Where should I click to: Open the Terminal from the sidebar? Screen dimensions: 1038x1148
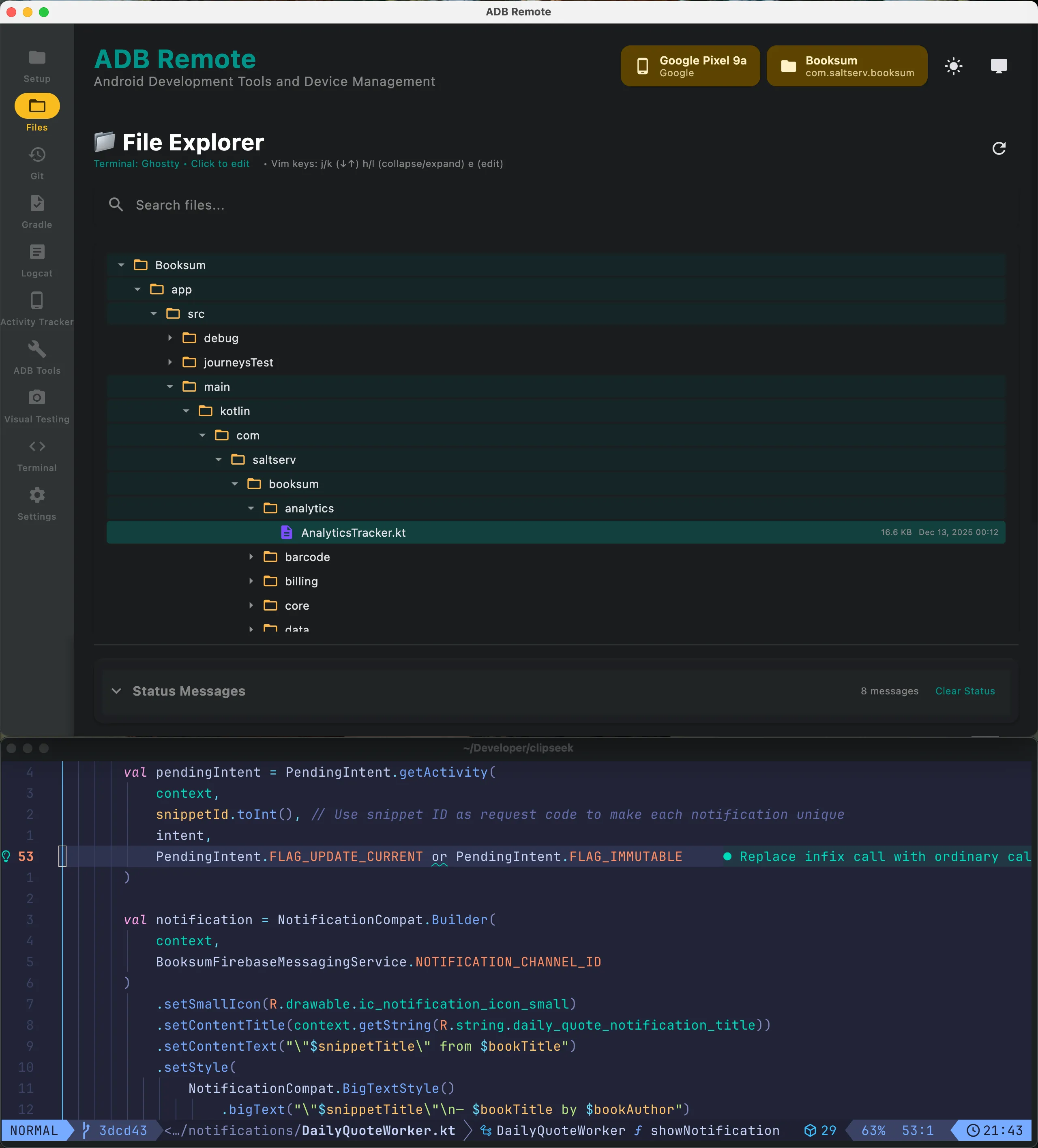click(x=36, y=454)
